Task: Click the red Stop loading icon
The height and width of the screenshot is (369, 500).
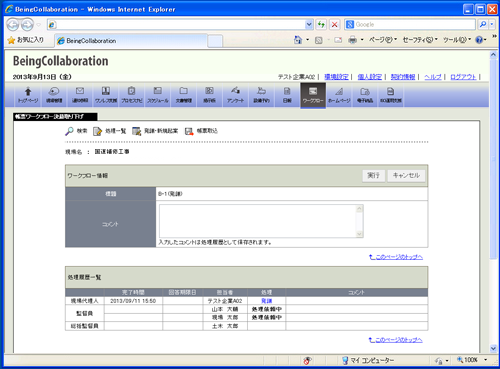Action: (x=334, y=24)
